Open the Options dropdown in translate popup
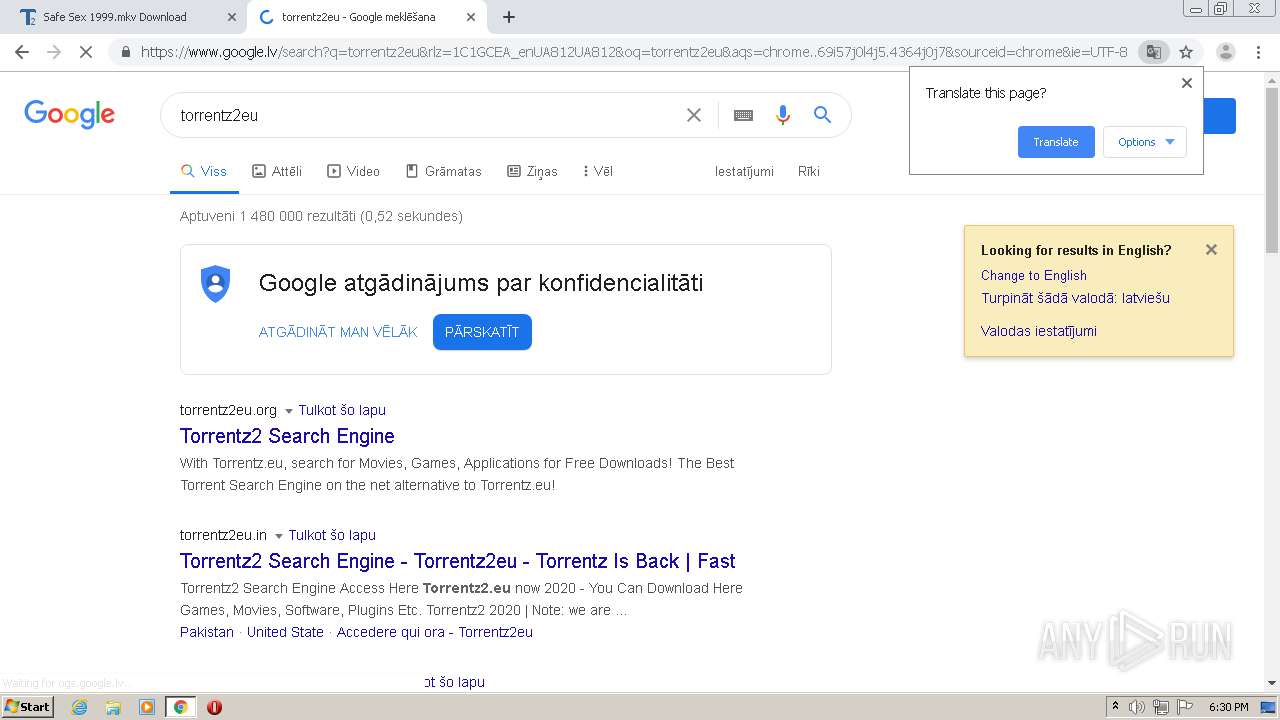This screenshot has height=720, width=1280. click(x=1145, y=142)
